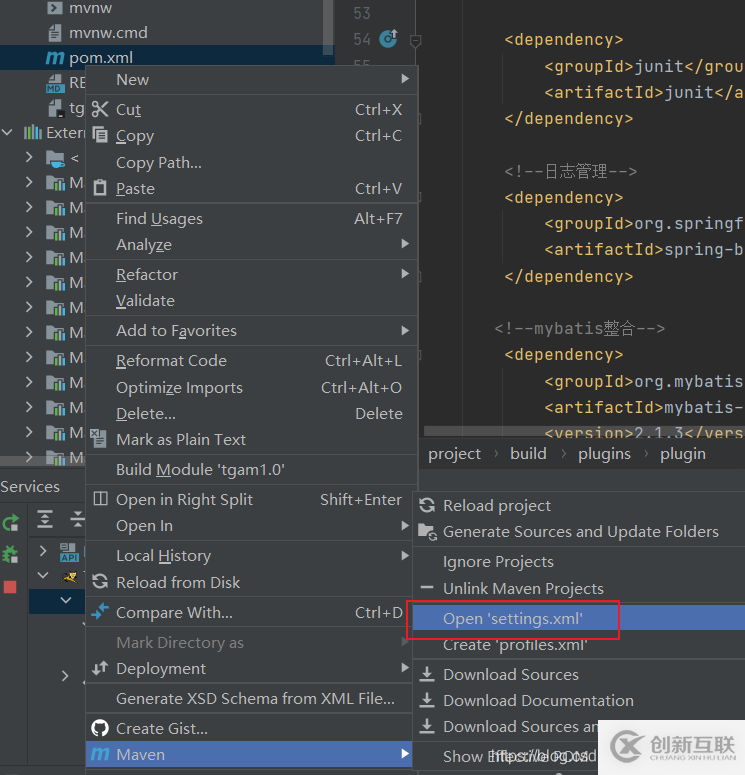Image resolution: width=745 pixels, height=775 pixels.
Task: Select Open 'settings.xml' from Maven submenu
Action: (513, 619)
